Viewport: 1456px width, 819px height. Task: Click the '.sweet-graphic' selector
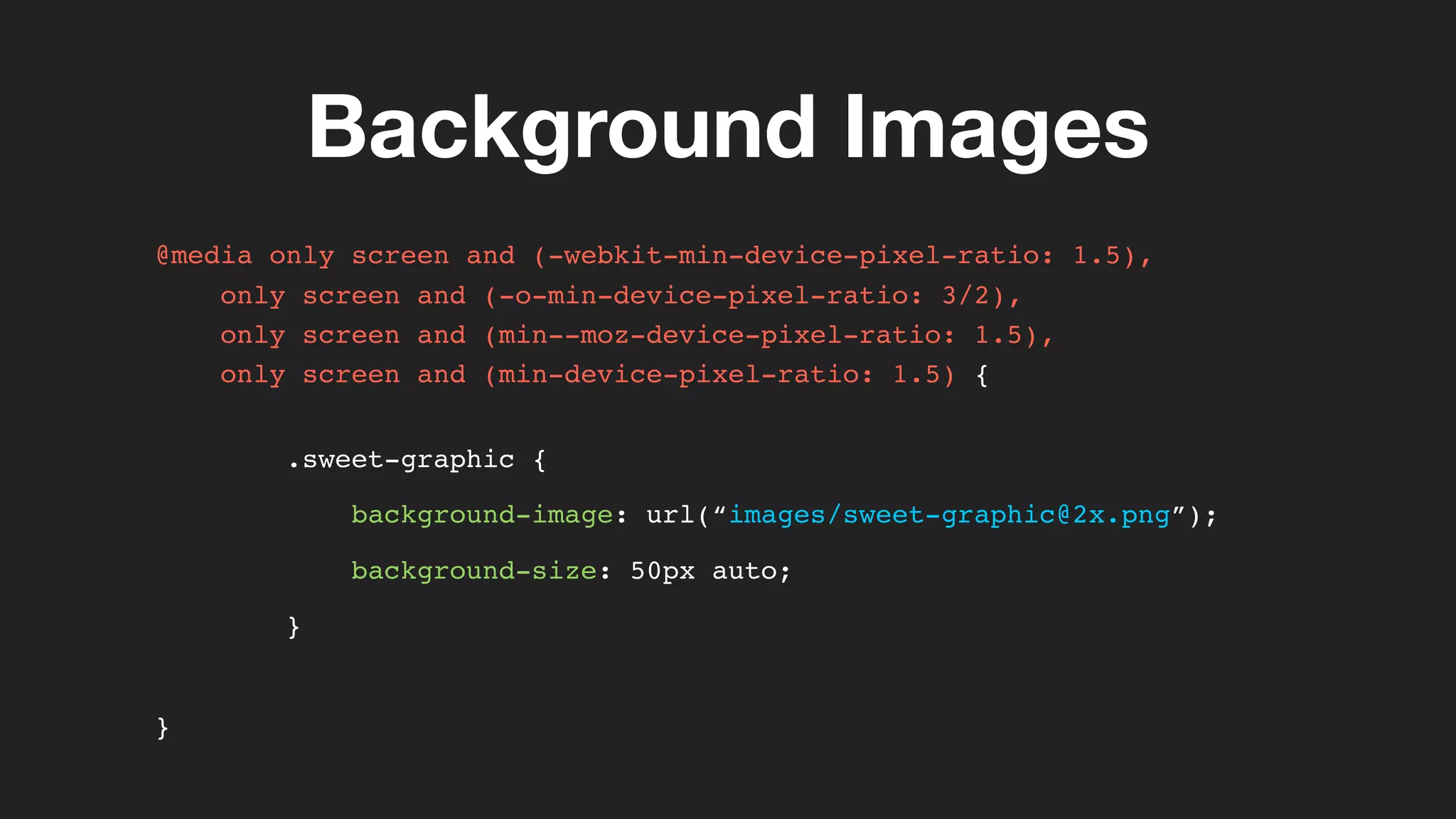pyautogui.click(x=401, y=460)
